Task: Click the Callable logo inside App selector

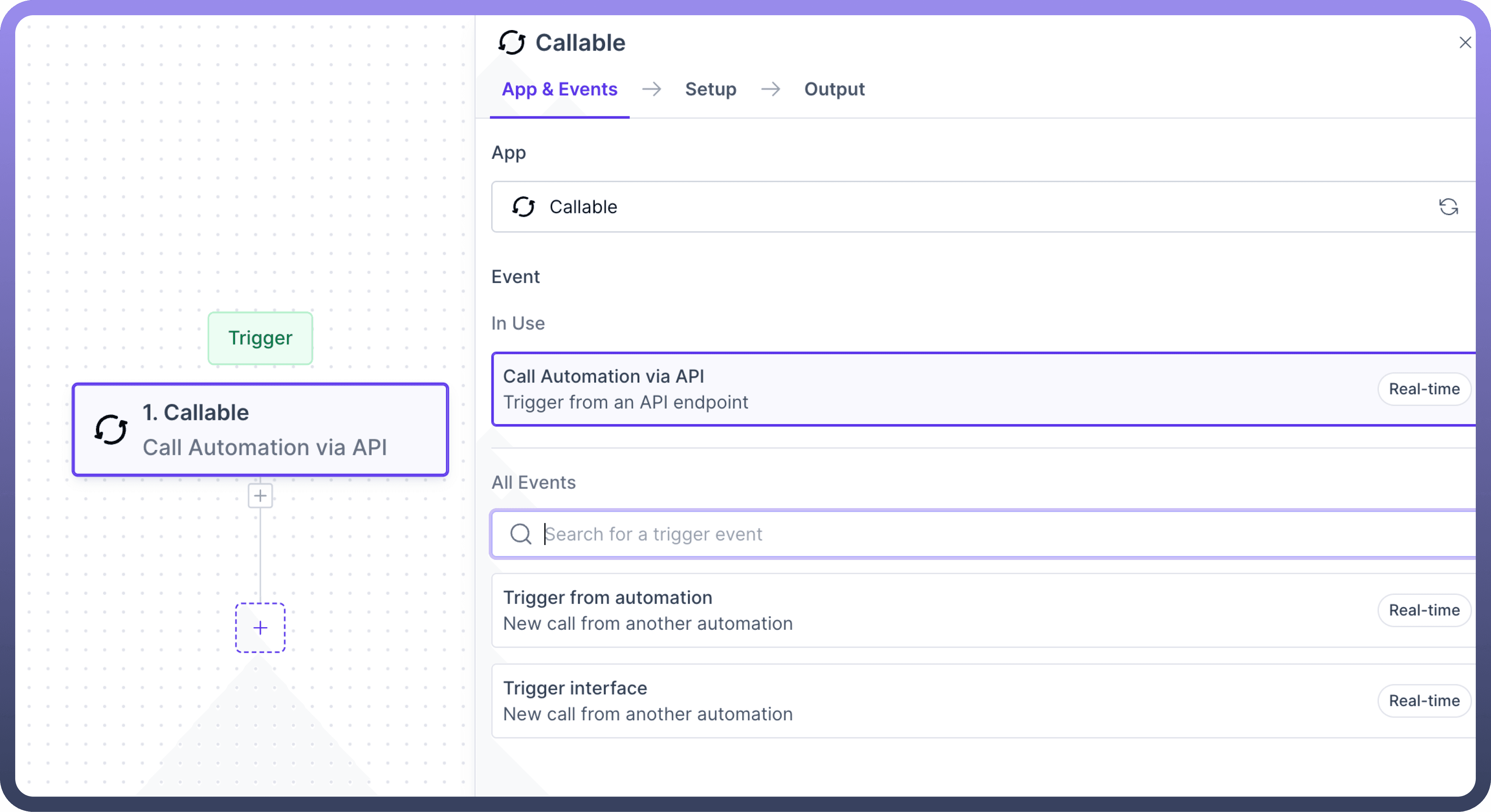Action: (x=523, y=207)
